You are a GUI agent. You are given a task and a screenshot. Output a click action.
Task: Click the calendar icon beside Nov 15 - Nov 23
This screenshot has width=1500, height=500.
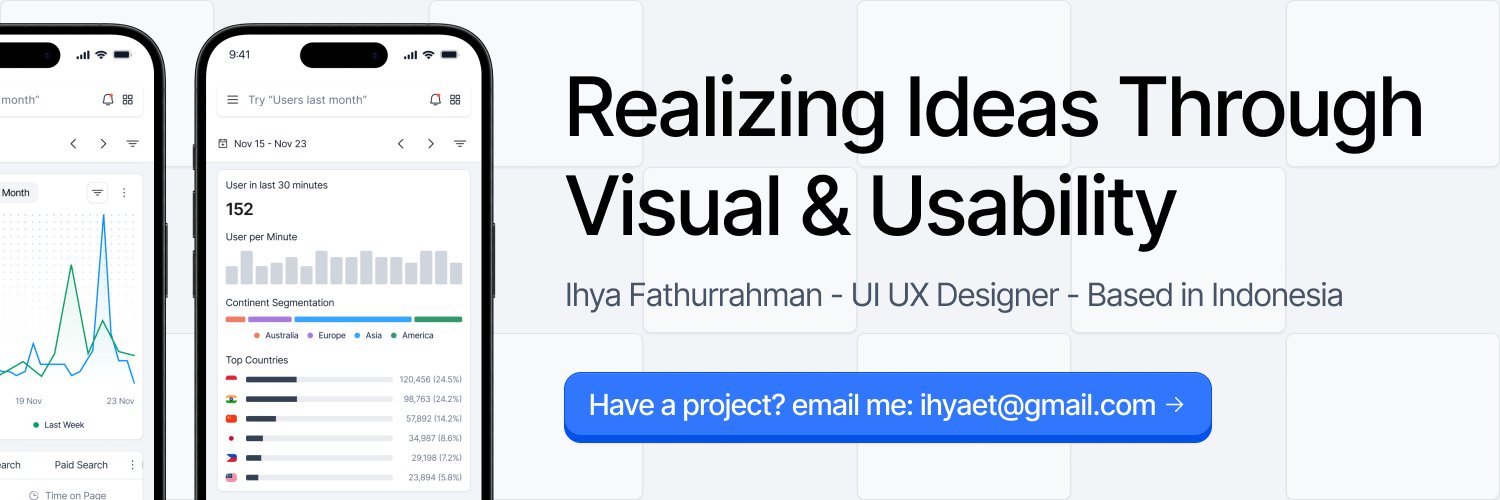pyautogui.click(x=223, y=144)
